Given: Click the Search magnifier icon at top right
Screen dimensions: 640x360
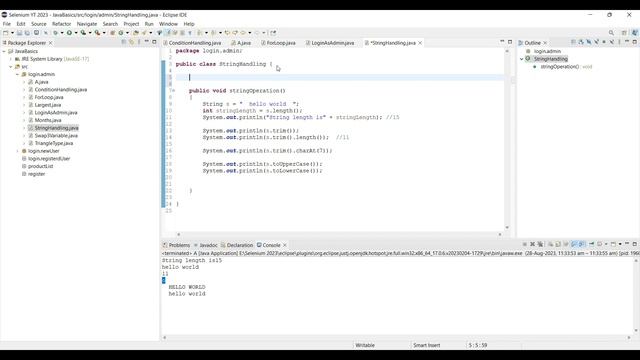Looking at the screenshot, I should coord(611,33).
